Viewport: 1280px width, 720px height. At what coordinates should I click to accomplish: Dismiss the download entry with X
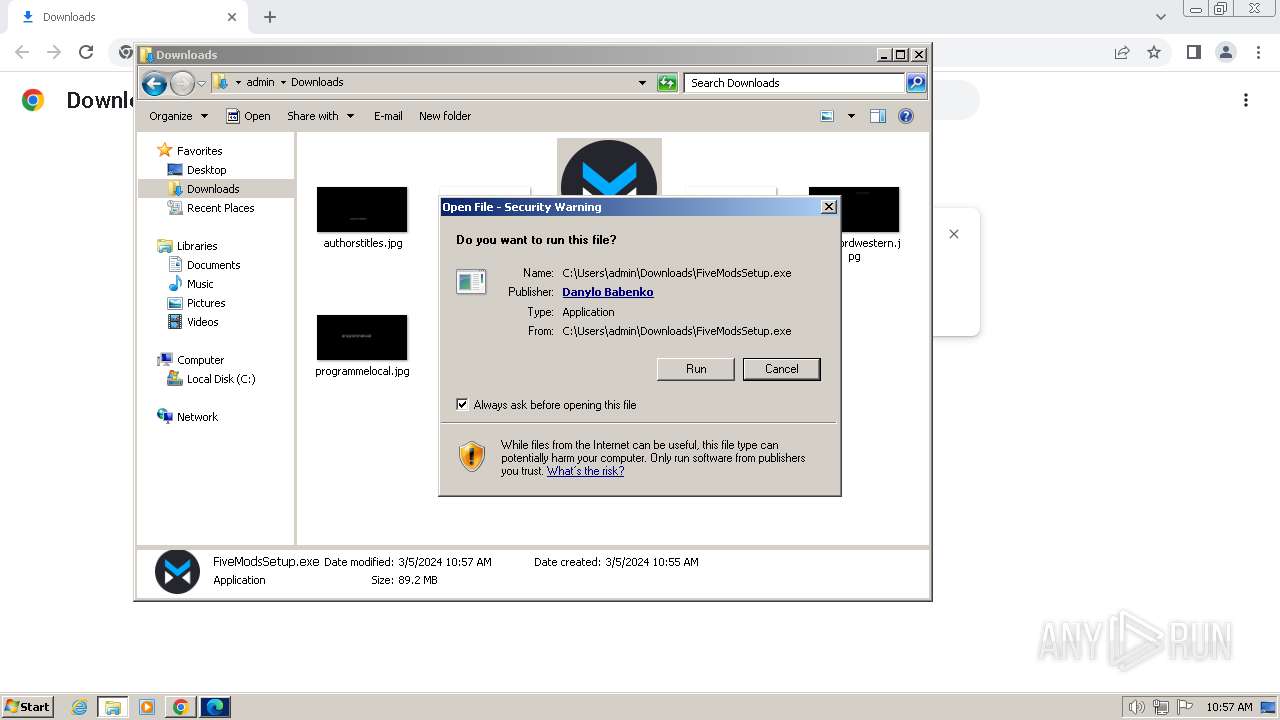pyautogui.click(x=954, y=234)
